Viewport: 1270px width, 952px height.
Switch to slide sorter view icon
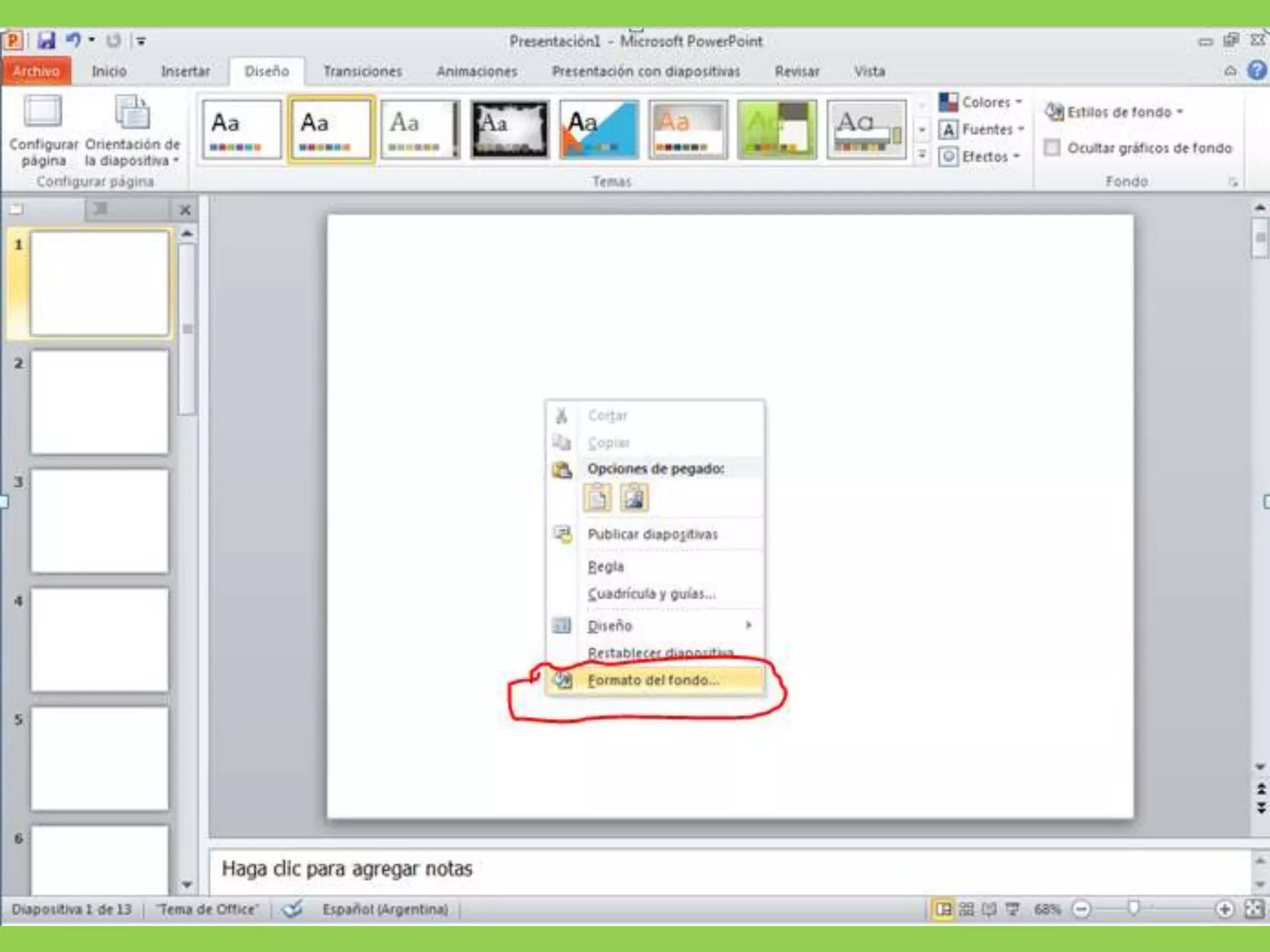coord(966,909)
